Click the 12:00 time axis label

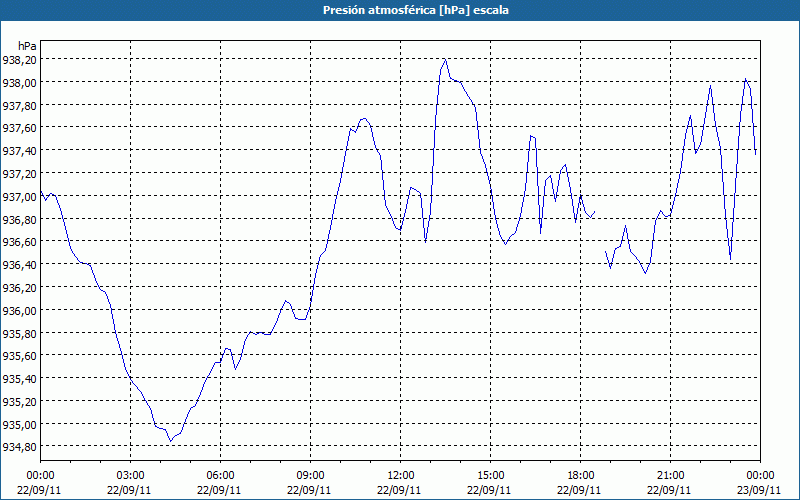tap(401, 476)
